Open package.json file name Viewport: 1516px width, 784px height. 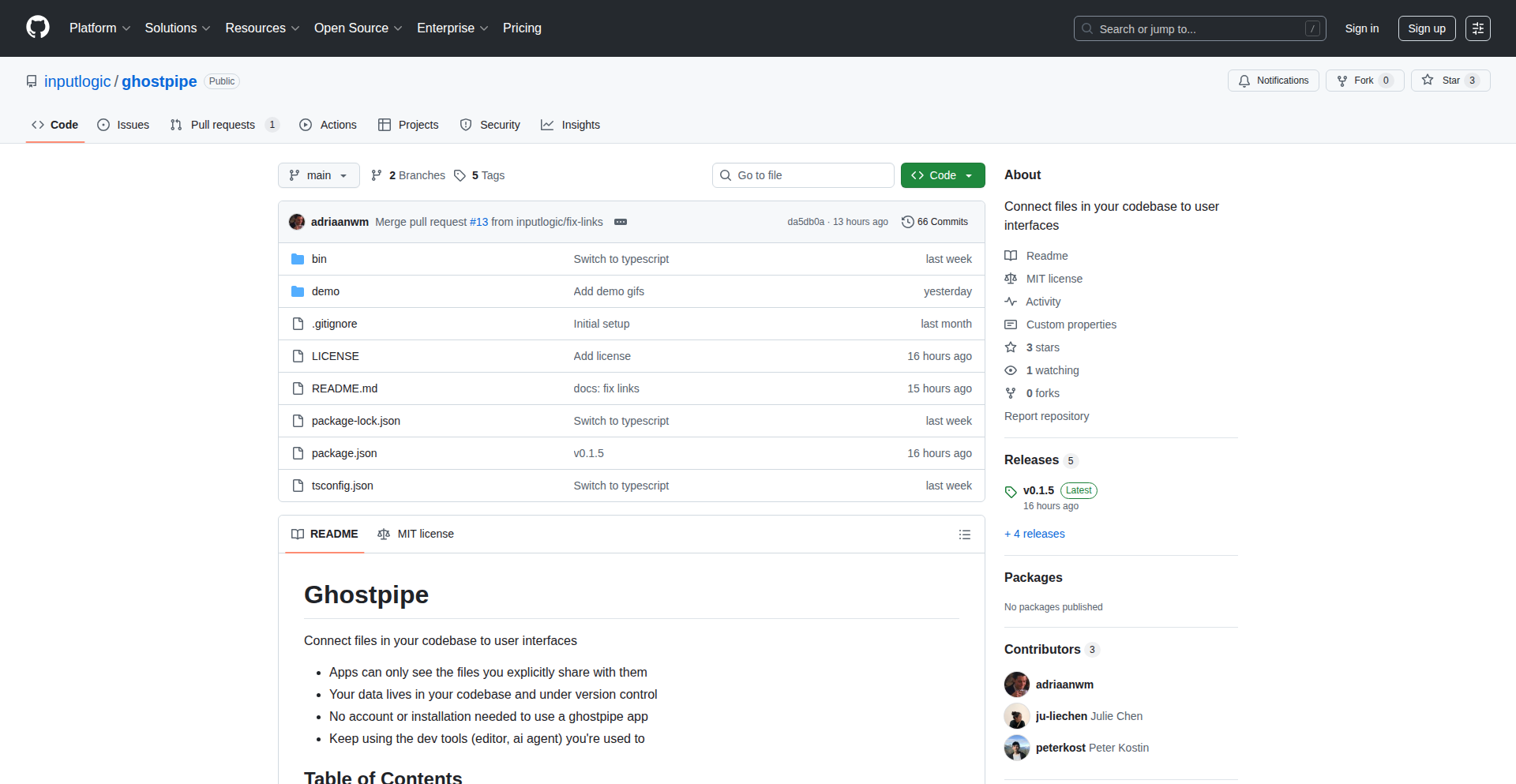(x=344, y=453)
